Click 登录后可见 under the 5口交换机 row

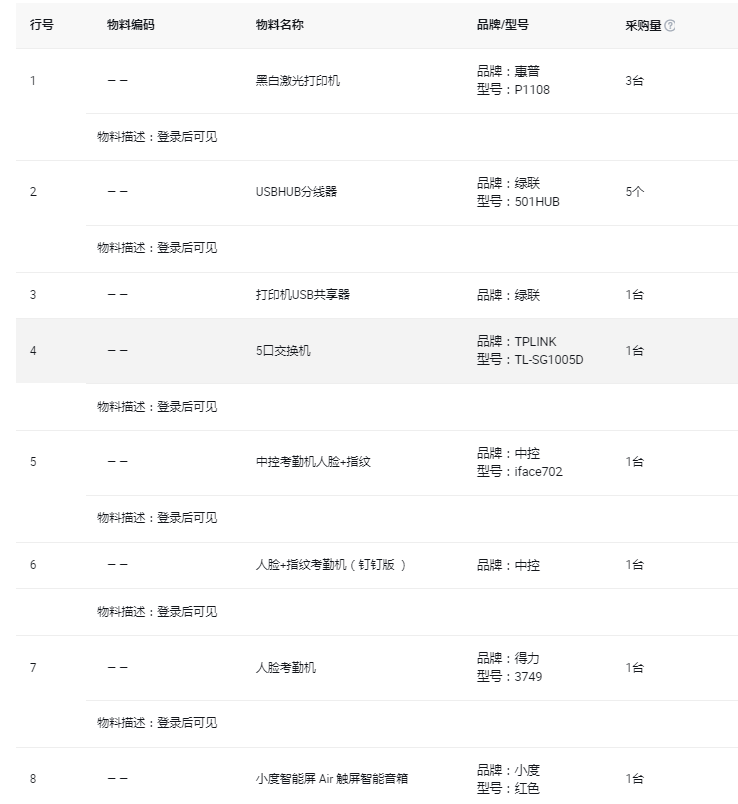[x=187, y=407]
